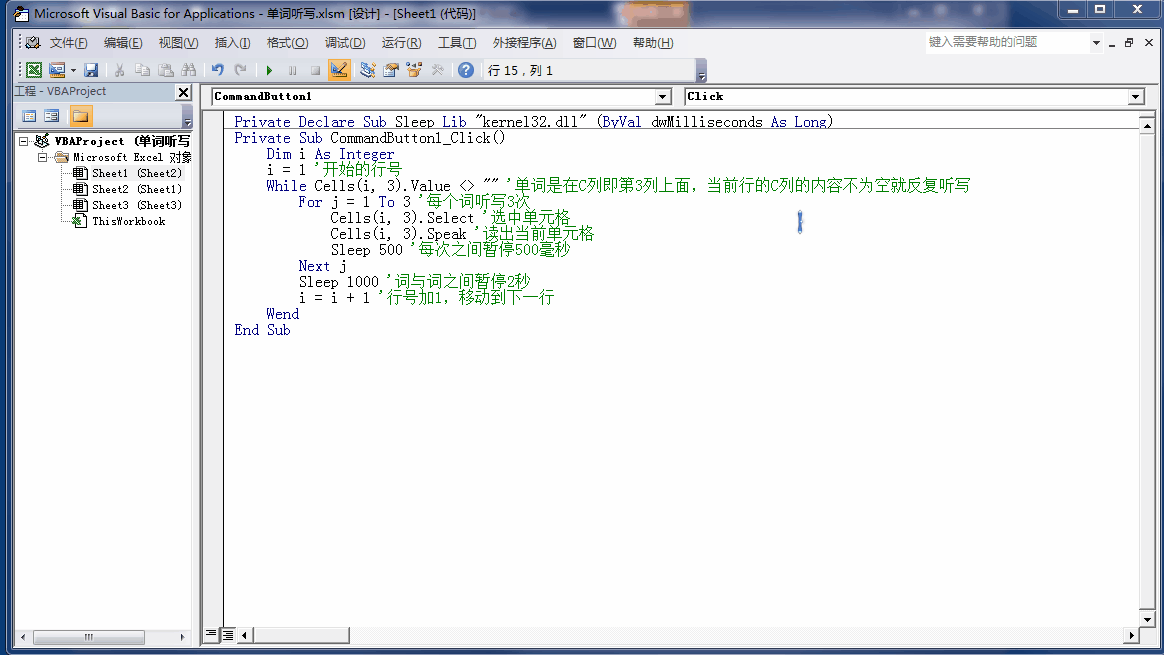This screenshot has width=1164, height=655.
Task: Open the 编辑(E) menu
Action: click(x=123, y=42)
